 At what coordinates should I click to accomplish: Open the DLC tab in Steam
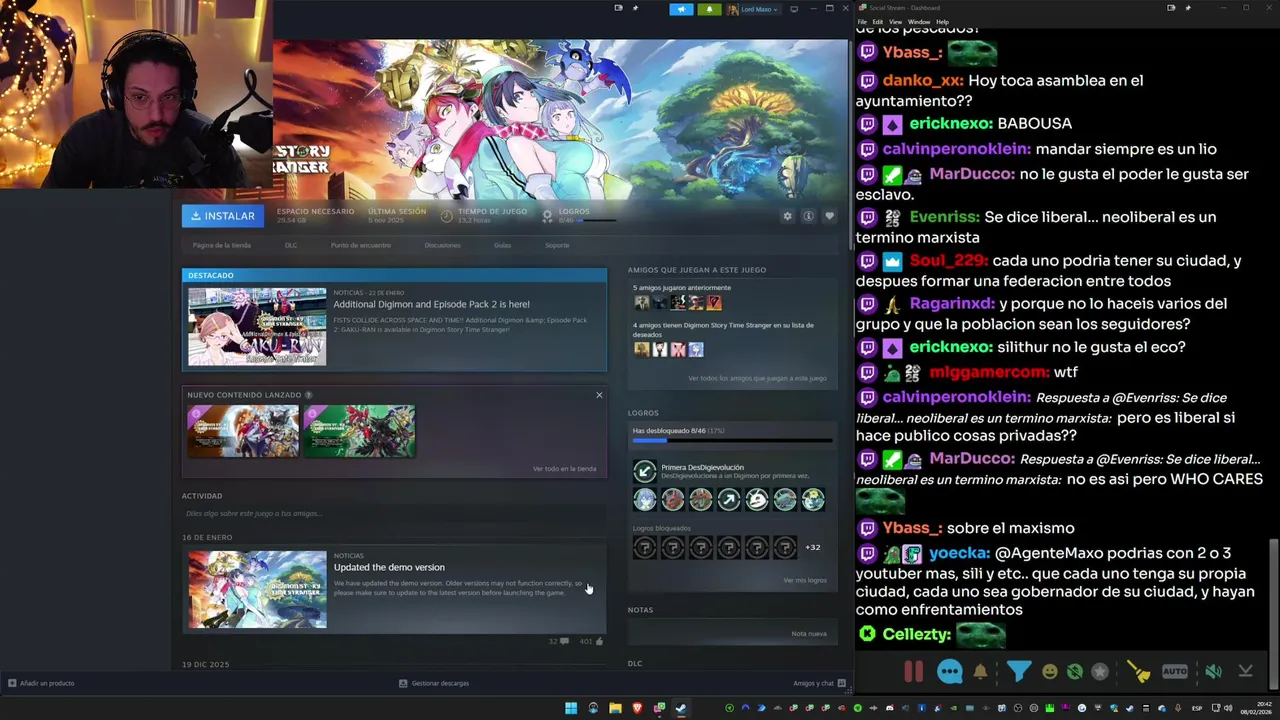291,245
